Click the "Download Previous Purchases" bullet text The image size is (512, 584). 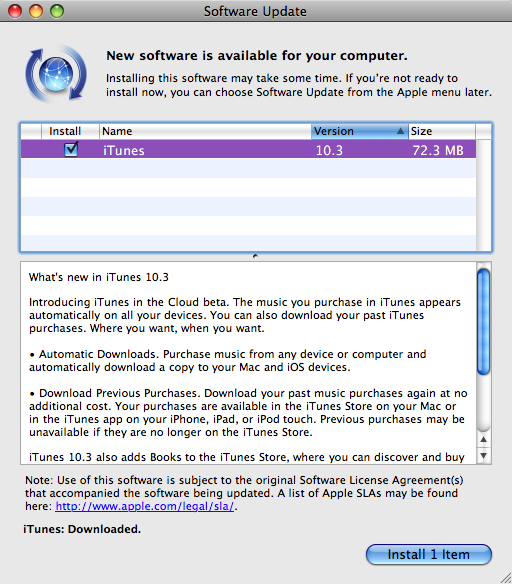(120, 393)
